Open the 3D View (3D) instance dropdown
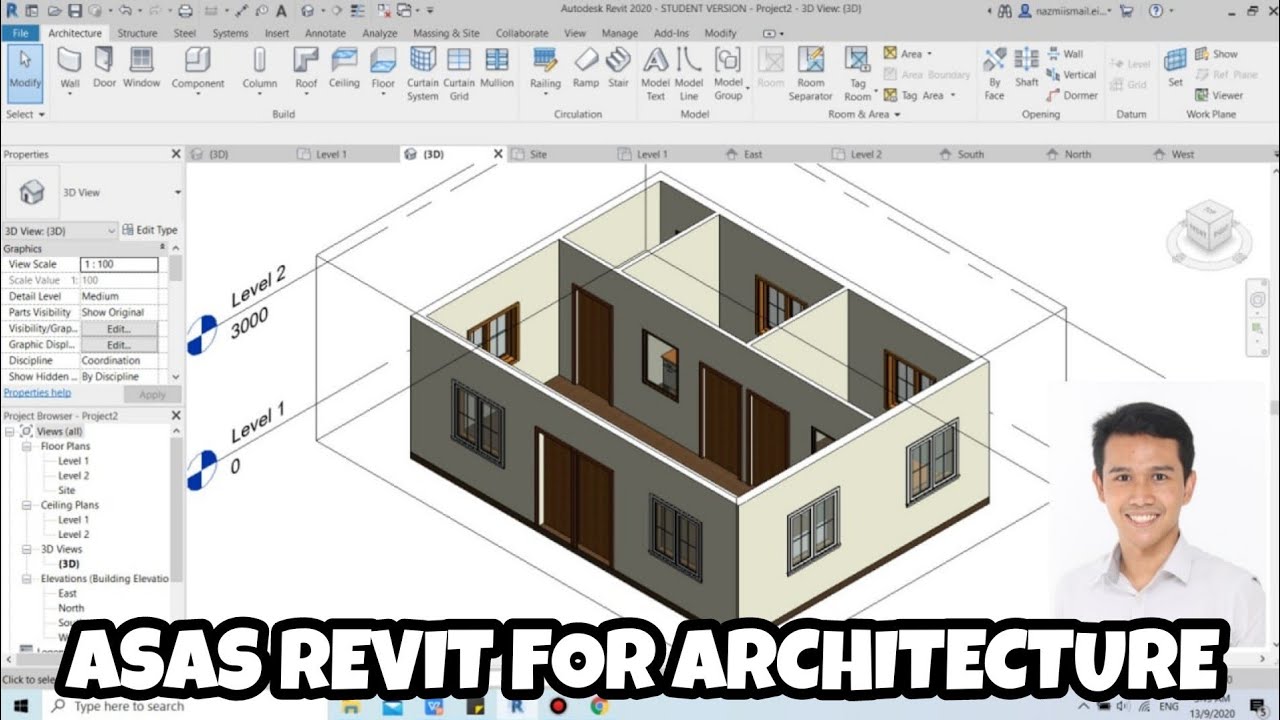Viewport: 1280px width, 720px height. [60, 230]
